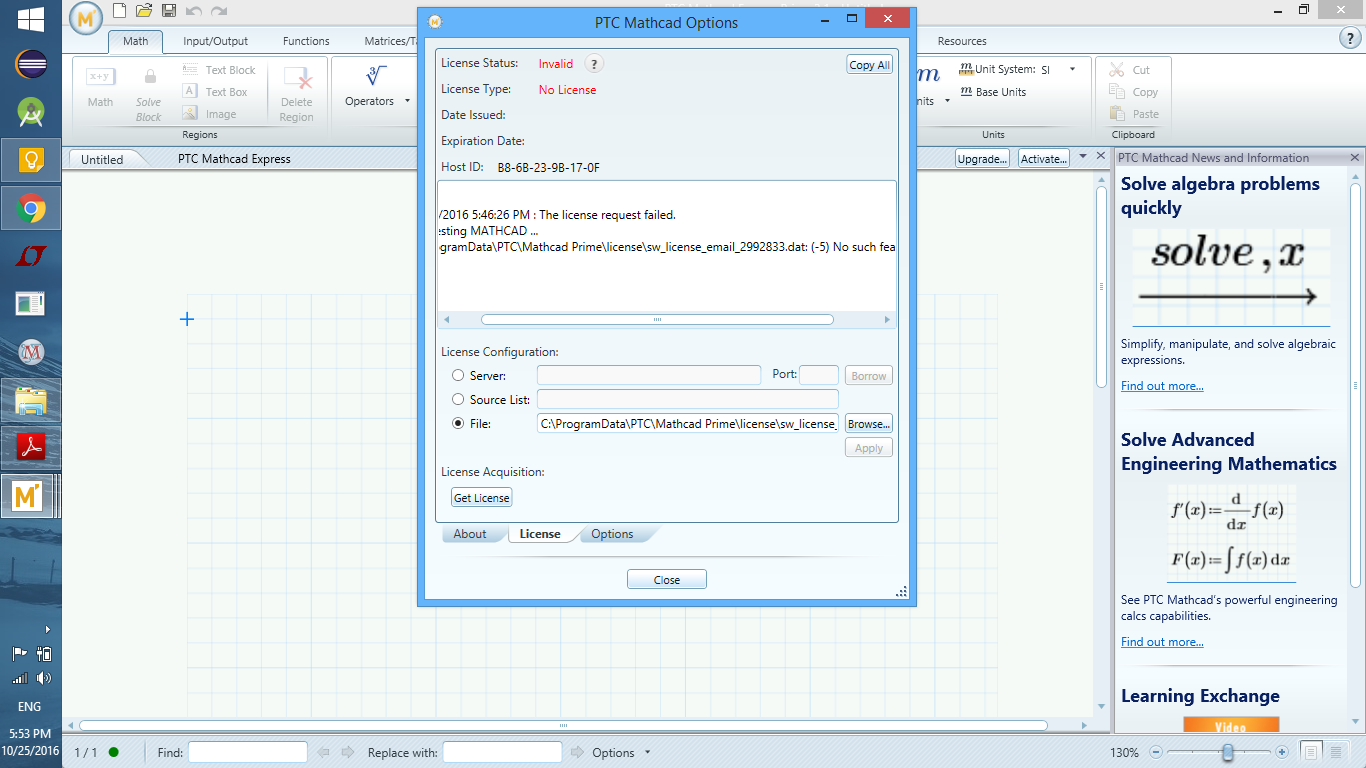Close the options dialog with Close button
1366x768 pixels.
click(x=667, y=580)
